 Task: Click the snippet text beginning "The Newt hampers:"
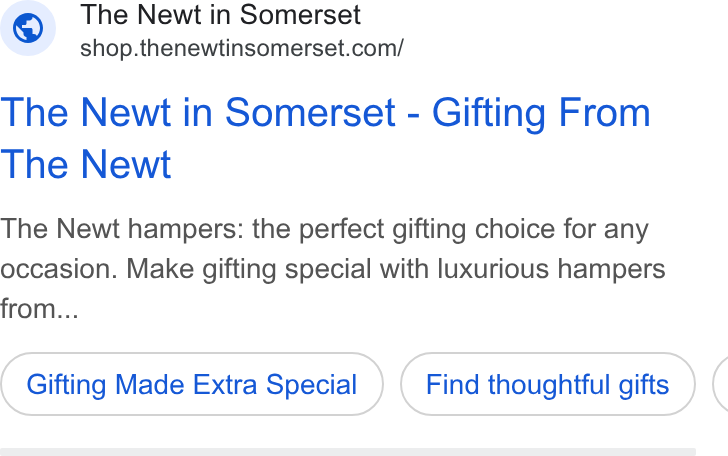pyautogui.click(x=333, y=269)
